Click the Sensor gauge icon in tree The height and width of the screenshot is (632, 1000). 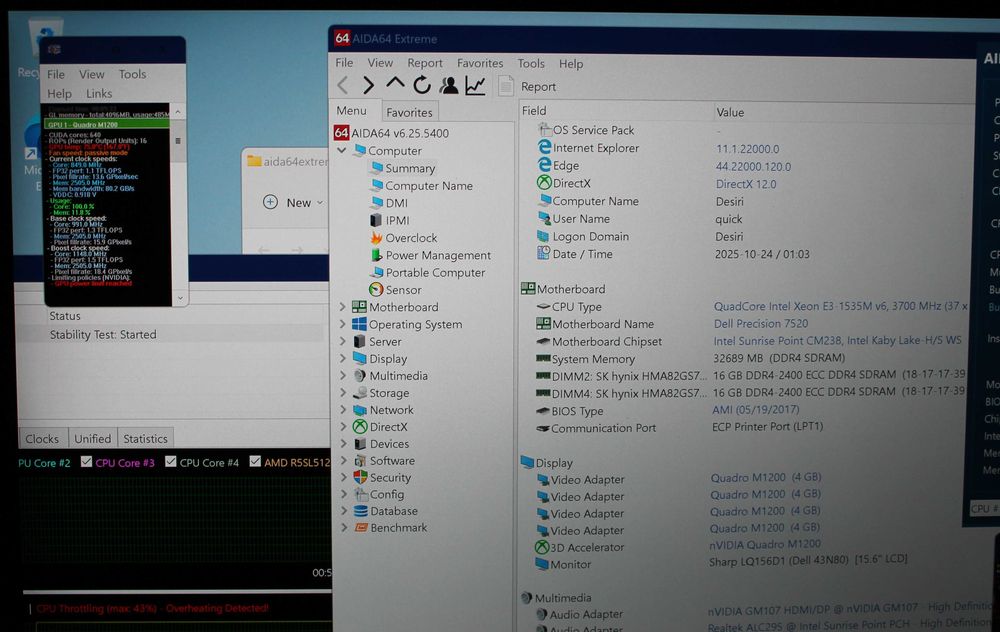[376, 290]
